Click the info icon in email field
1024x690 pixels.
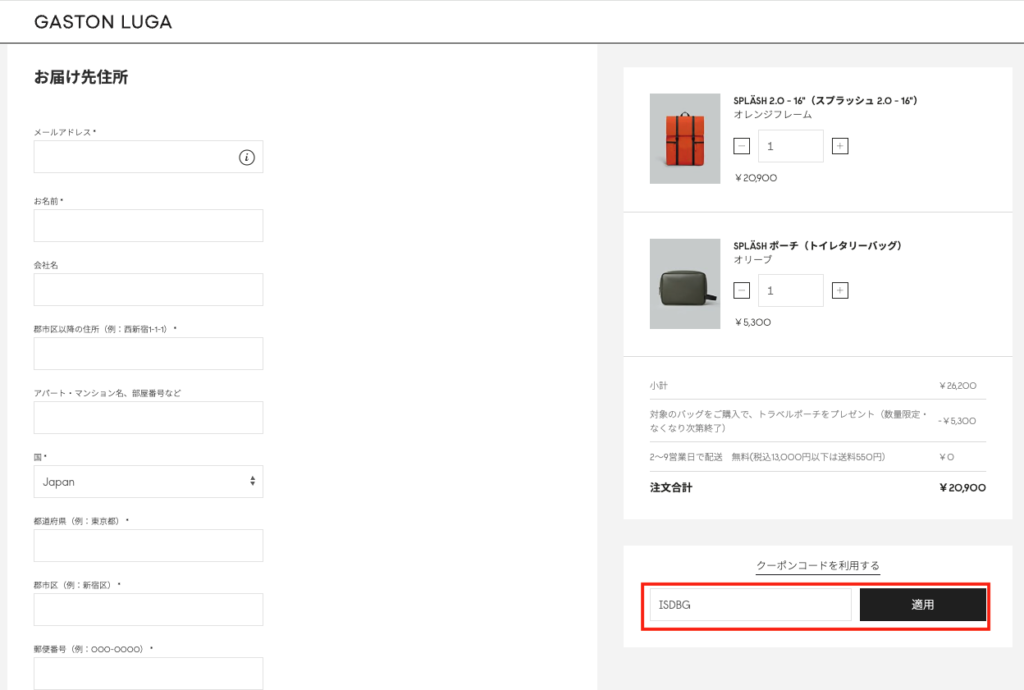[x=247, y=157]
